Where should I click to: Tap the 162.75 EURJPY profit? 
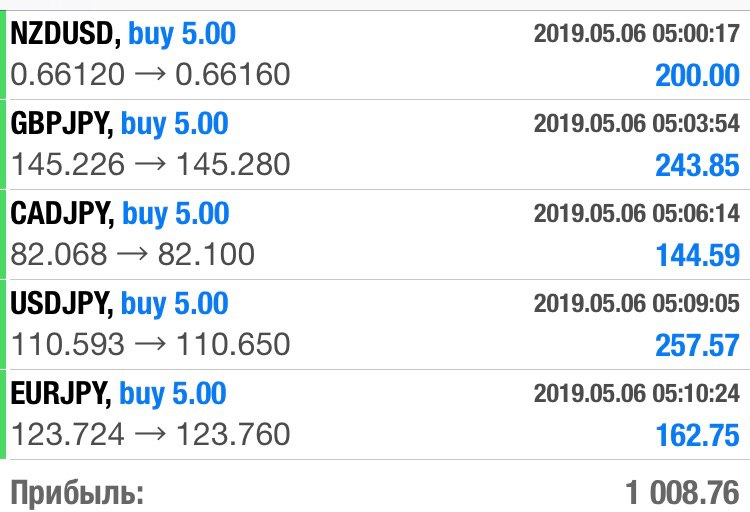tap(698, 435)
